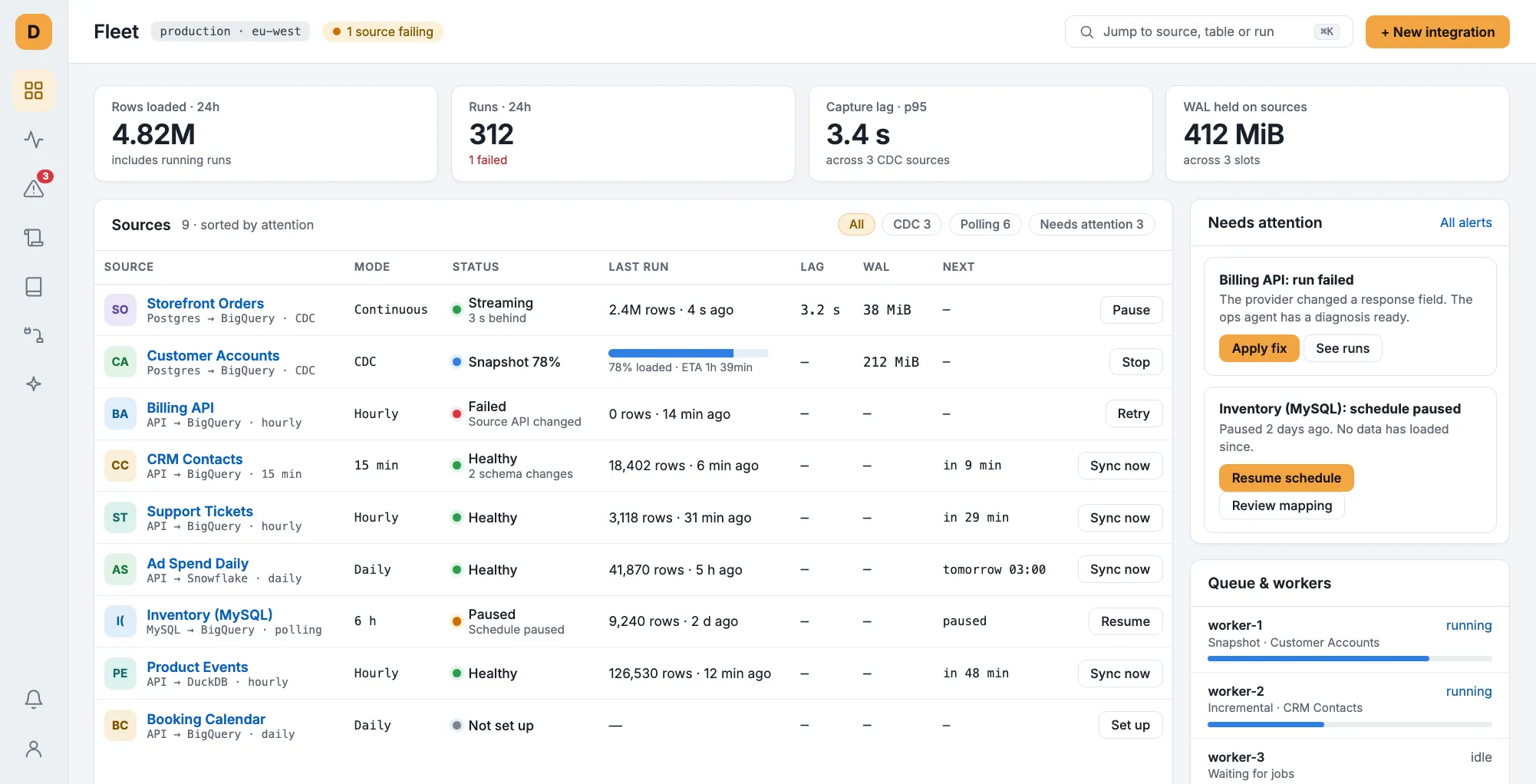Viewport: 1536px width, 784px height.
Task: Click the SO avatar for Storefront Orders
Action: 120,310
